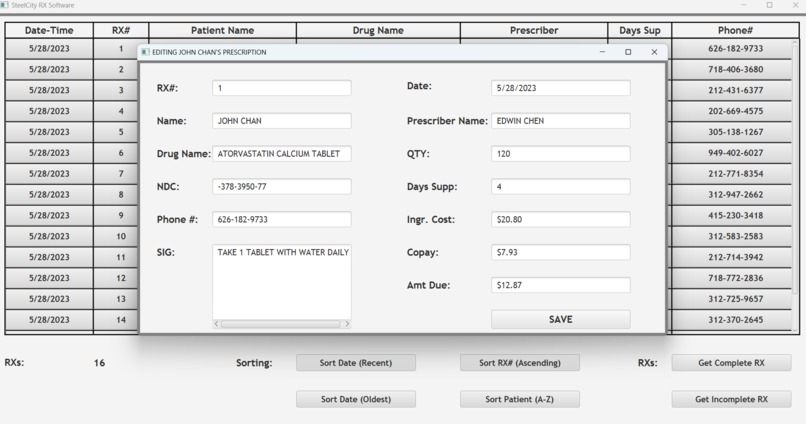The image size is (806, 424).
Task: Close the Editing John Chan's Prescription dialog
Action: pos(654,52)
